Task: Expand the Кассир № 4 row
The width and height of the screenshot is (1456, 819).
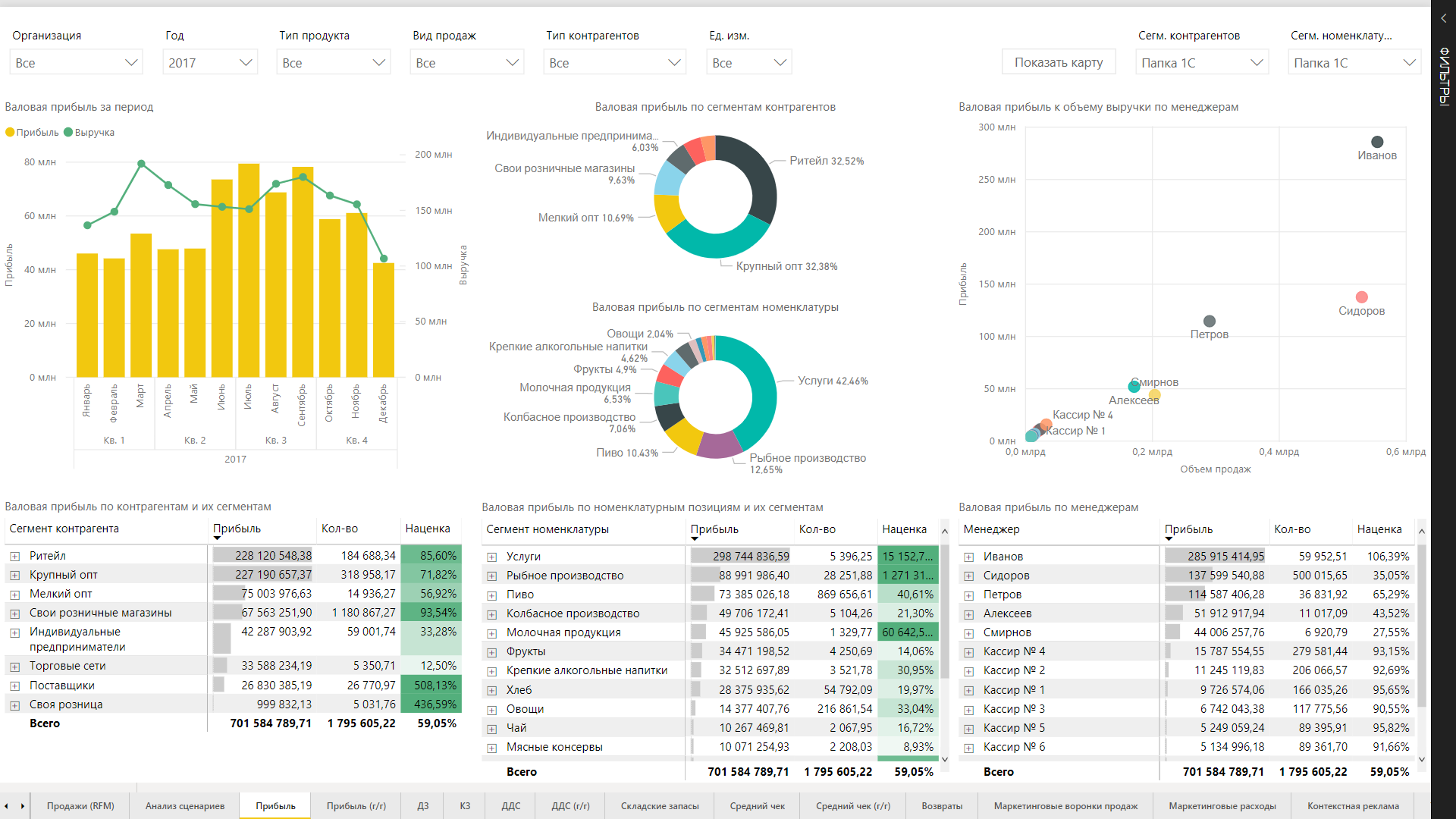Action: point(968,652)
